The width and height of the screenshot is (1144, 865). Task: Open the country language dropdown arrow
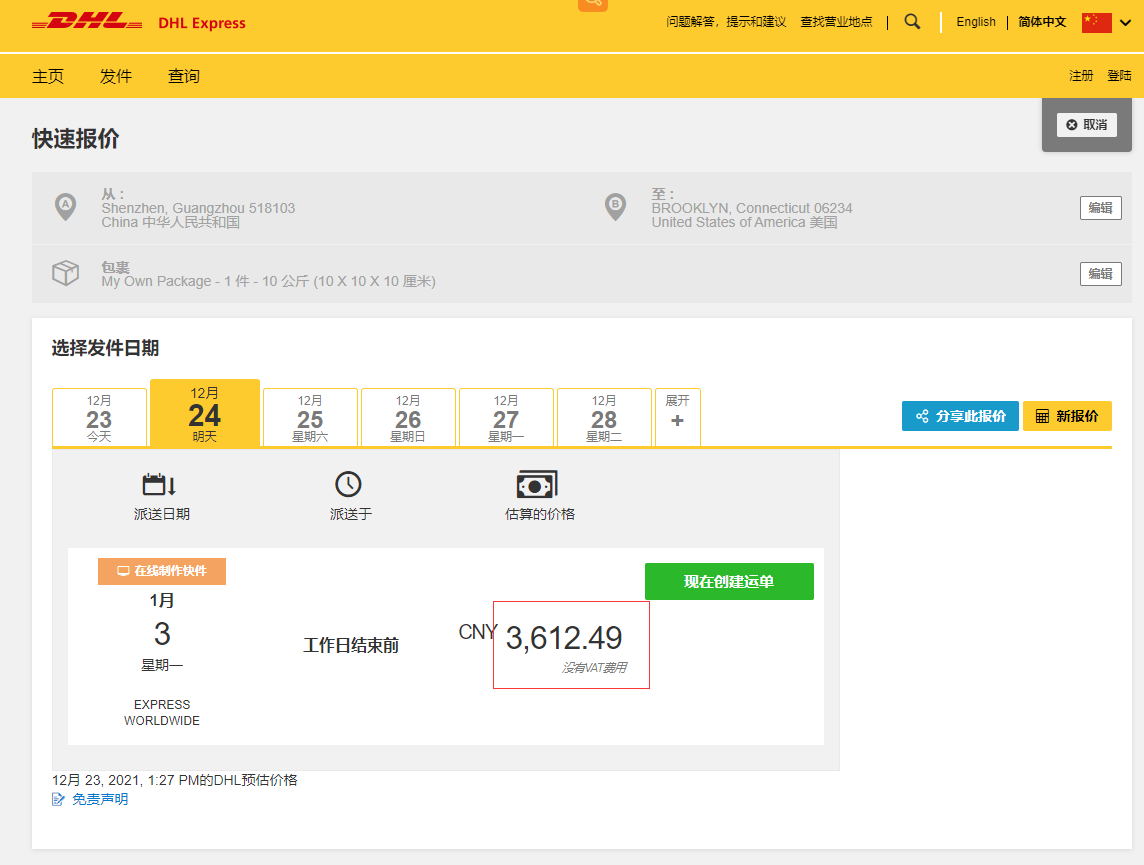click(1125, 23)
